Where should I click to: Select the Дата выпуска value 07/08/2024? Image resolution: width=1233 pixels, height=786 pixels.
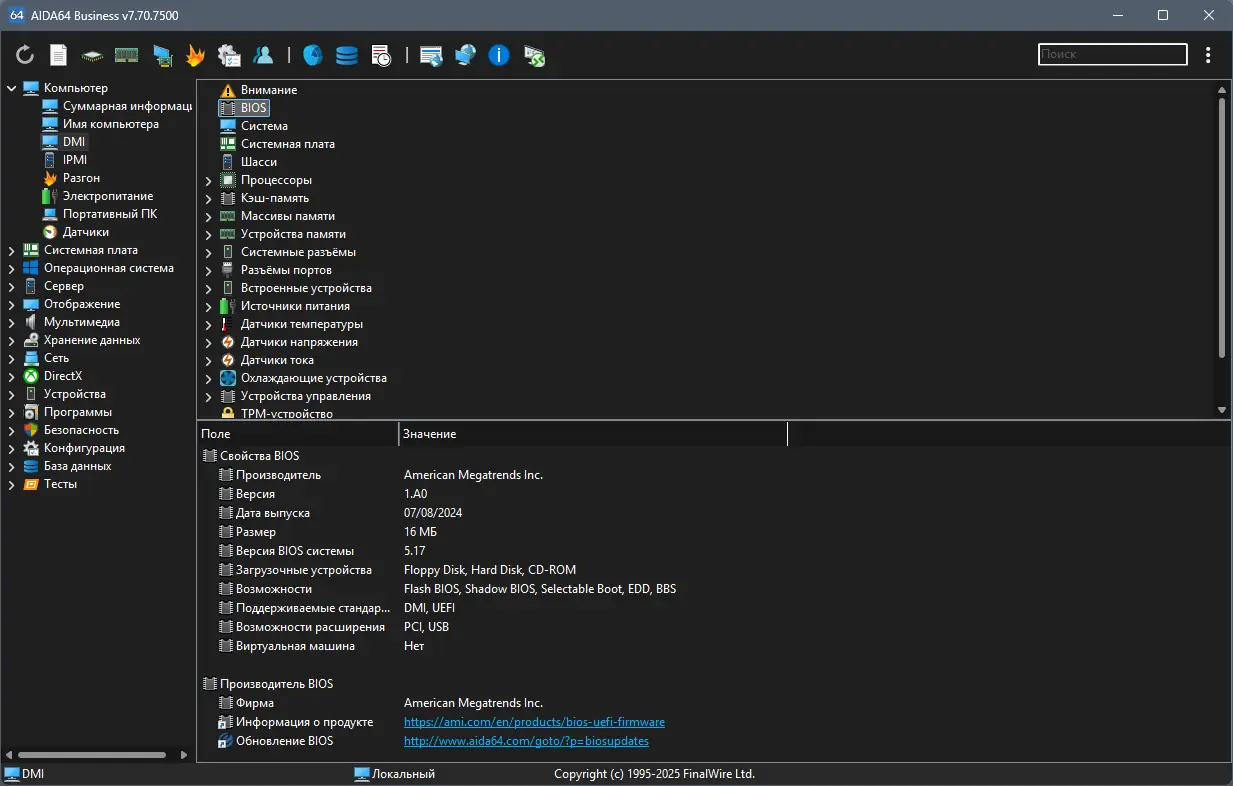coord(433,513)
